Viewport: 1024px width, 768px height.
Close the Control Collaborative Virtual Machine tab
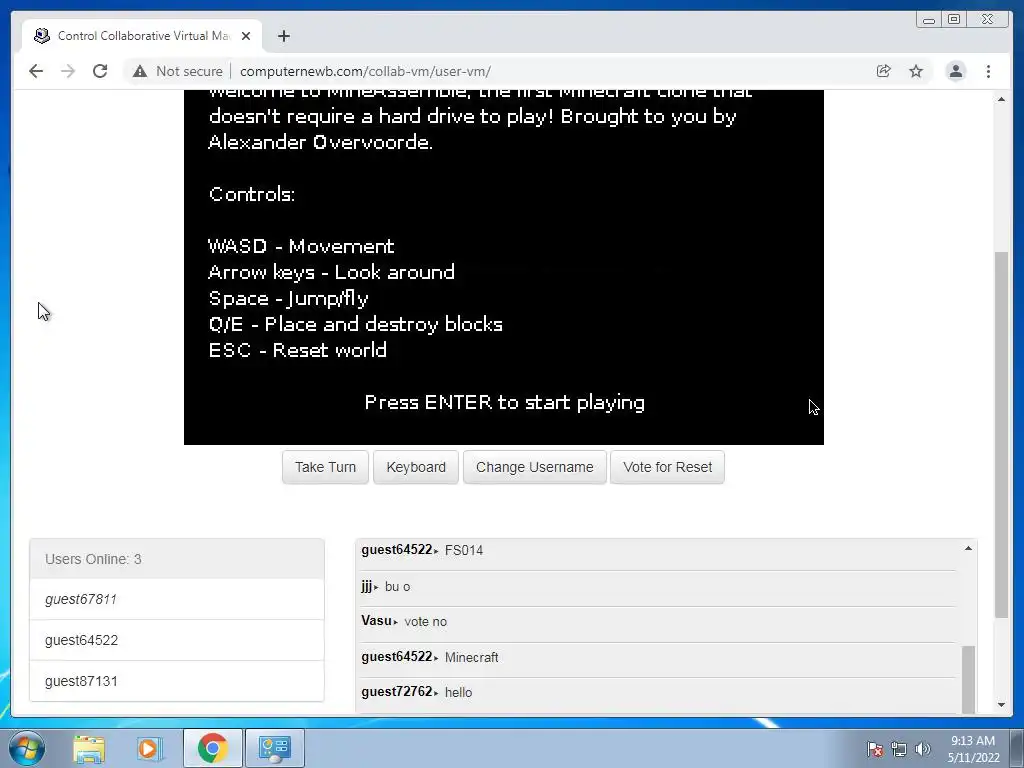click(246, 36)
